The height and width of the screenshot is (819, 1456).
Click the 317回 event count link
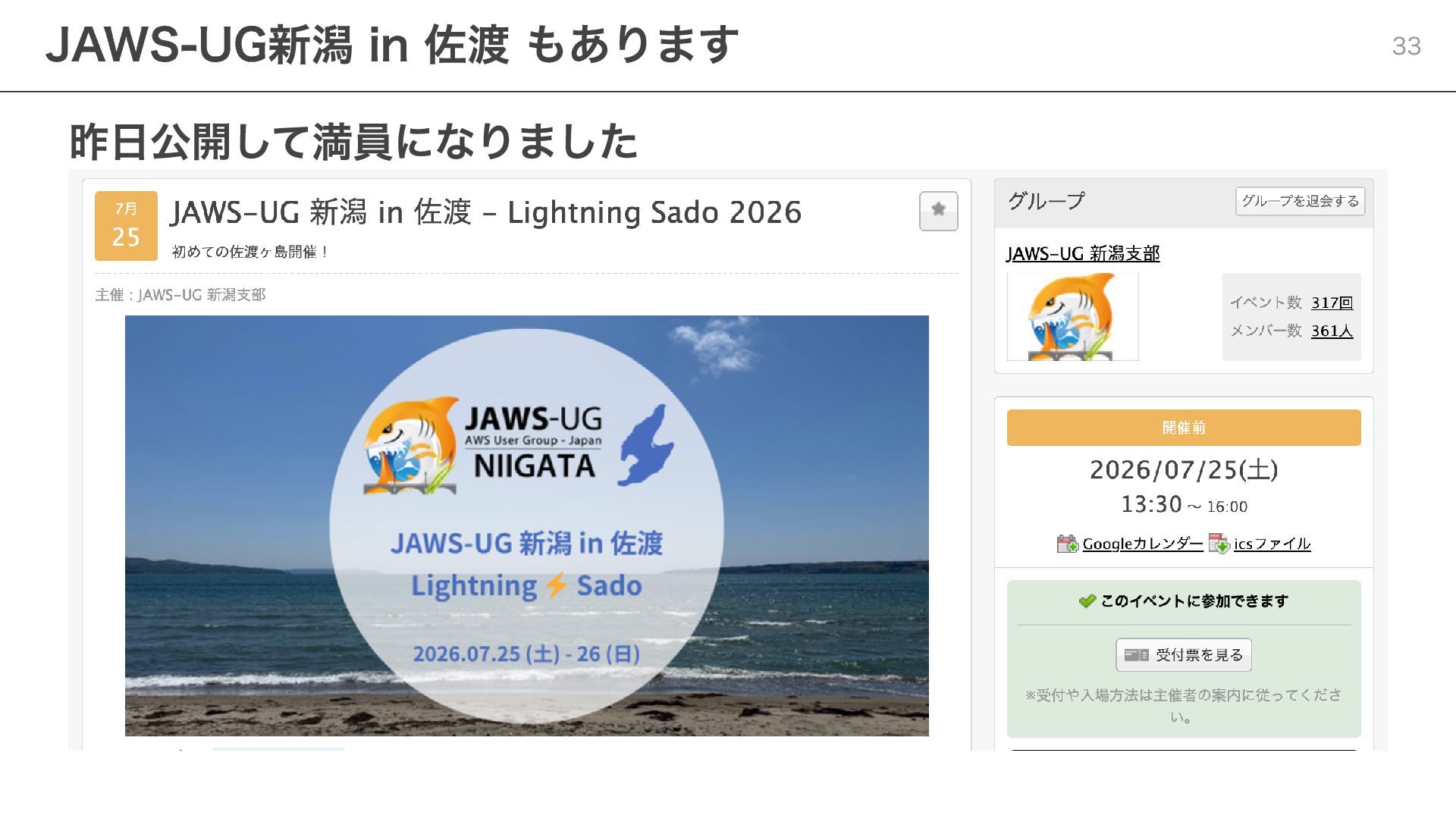click(1332, 303)
